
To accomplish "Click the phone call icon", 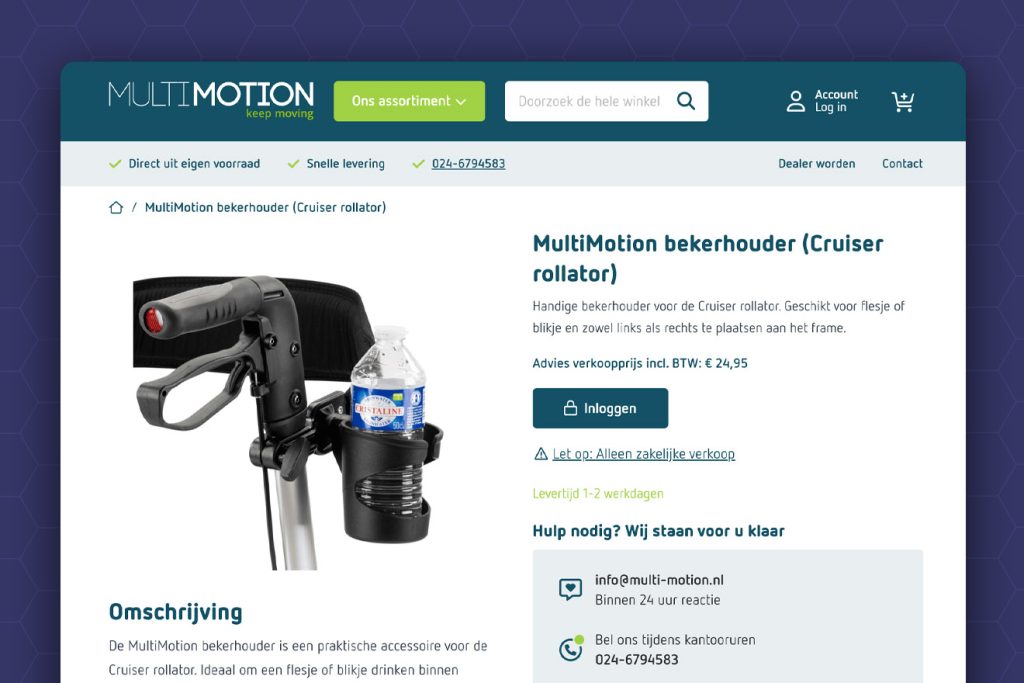I will [571, 648].
